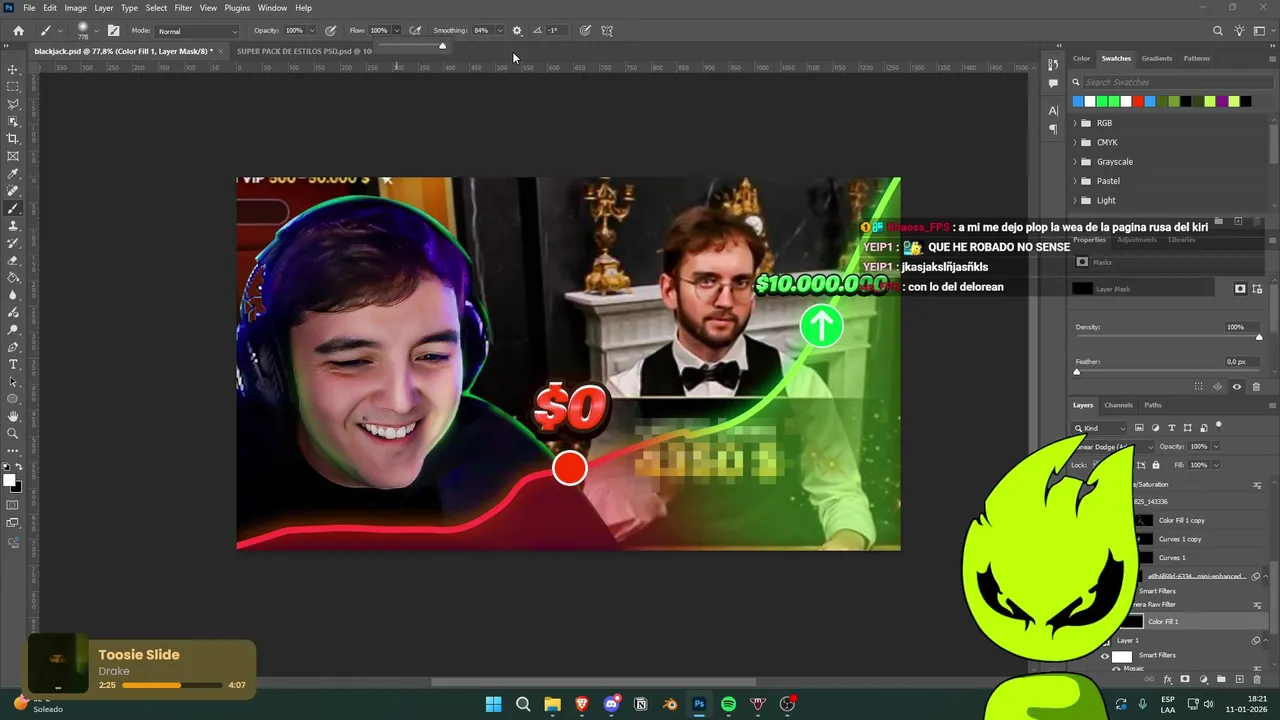Screen dimensions: 1280x720
Task: Create new adjustment layer icon
Action: (1203, 679)
